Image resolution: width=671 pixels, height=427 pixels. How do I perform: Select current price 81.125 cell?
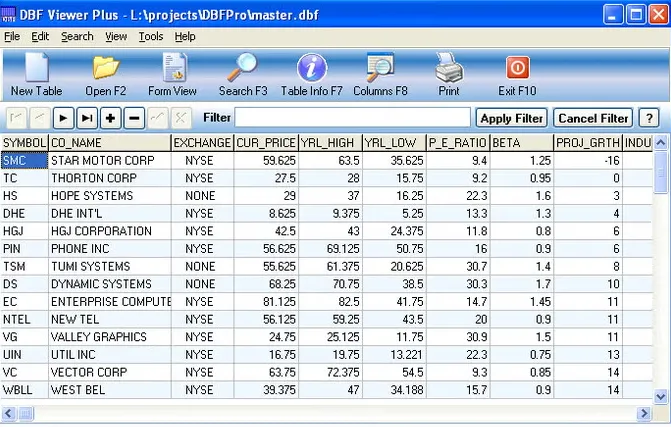click(x=266, y=302)
